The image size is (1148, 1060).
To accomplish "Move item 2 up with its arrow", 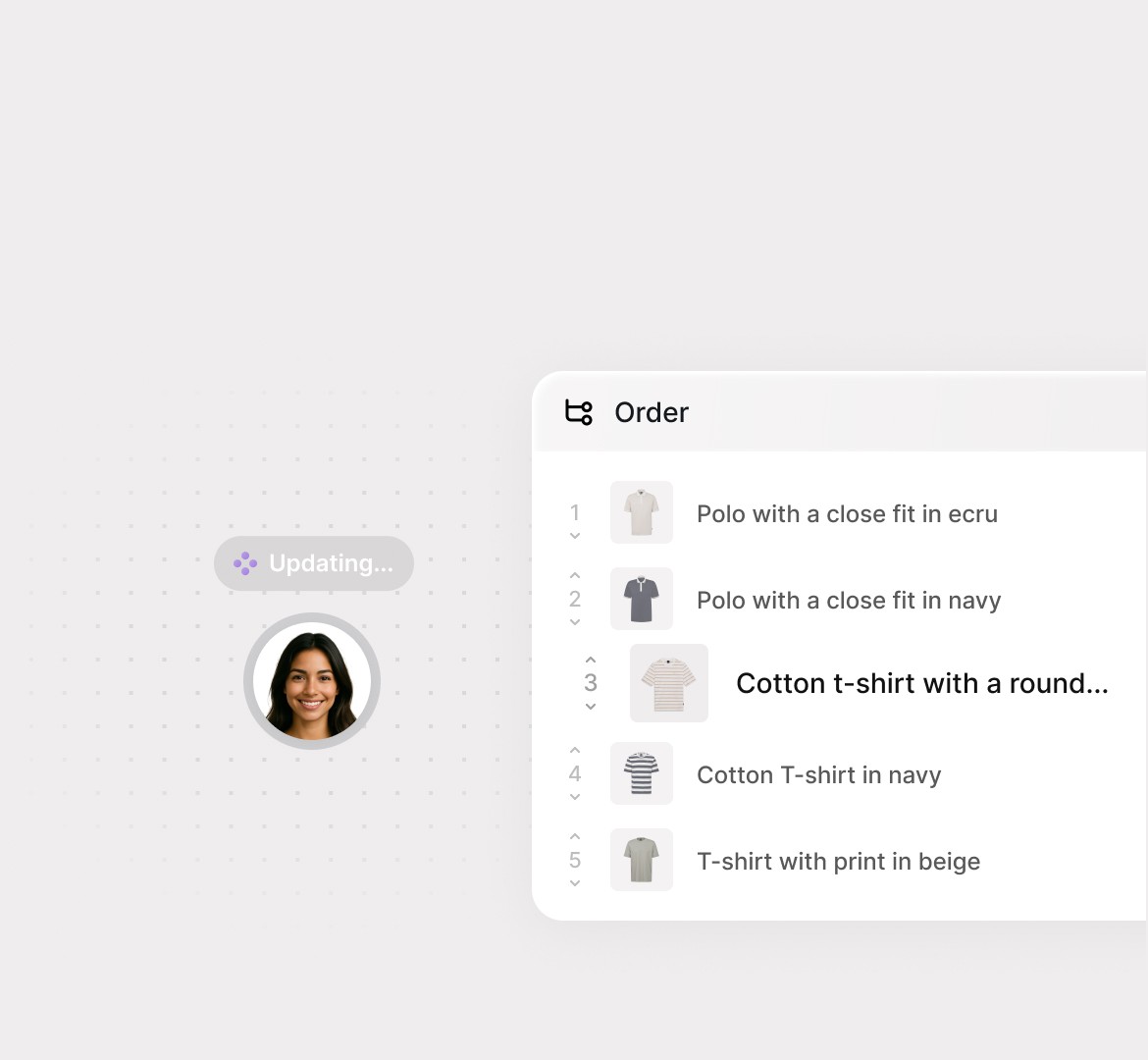I will click(x=575, y=575).
